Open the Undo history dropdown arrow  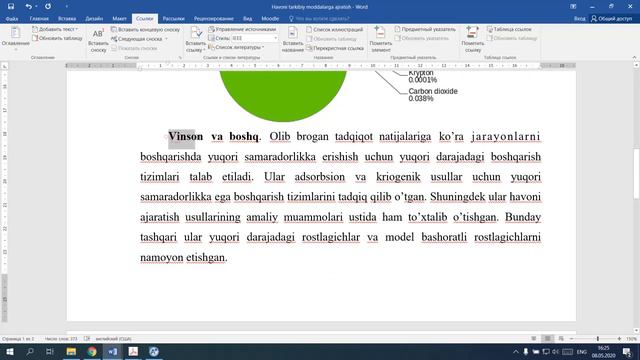36,7
